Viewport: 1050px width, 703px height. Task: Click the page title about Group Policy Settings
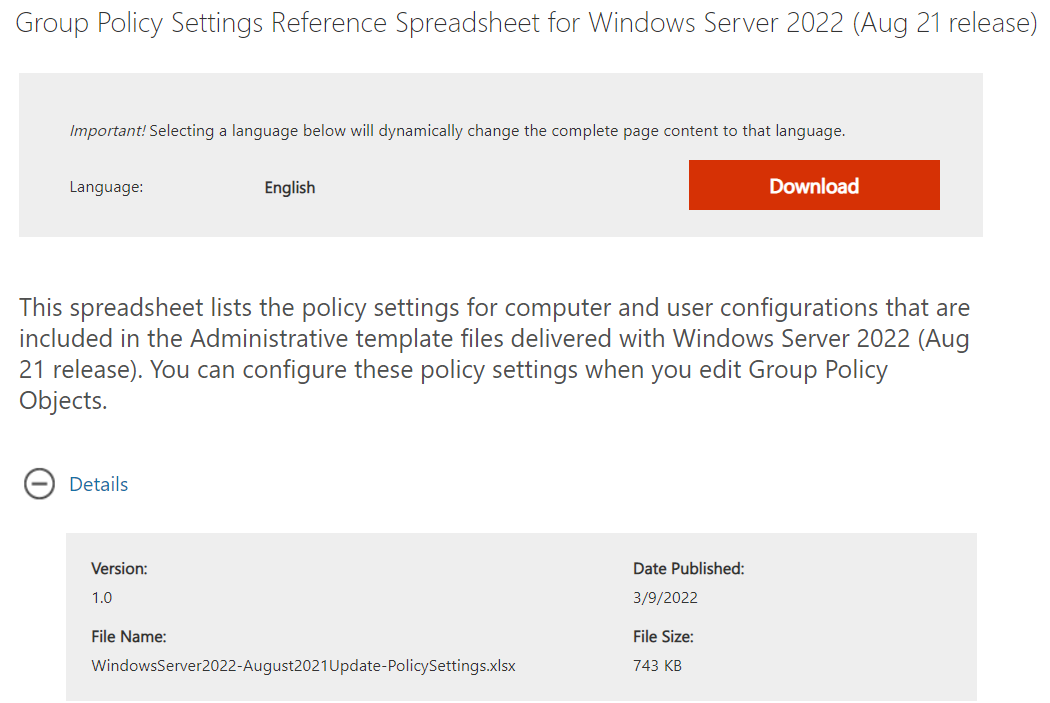coord(526,23)
